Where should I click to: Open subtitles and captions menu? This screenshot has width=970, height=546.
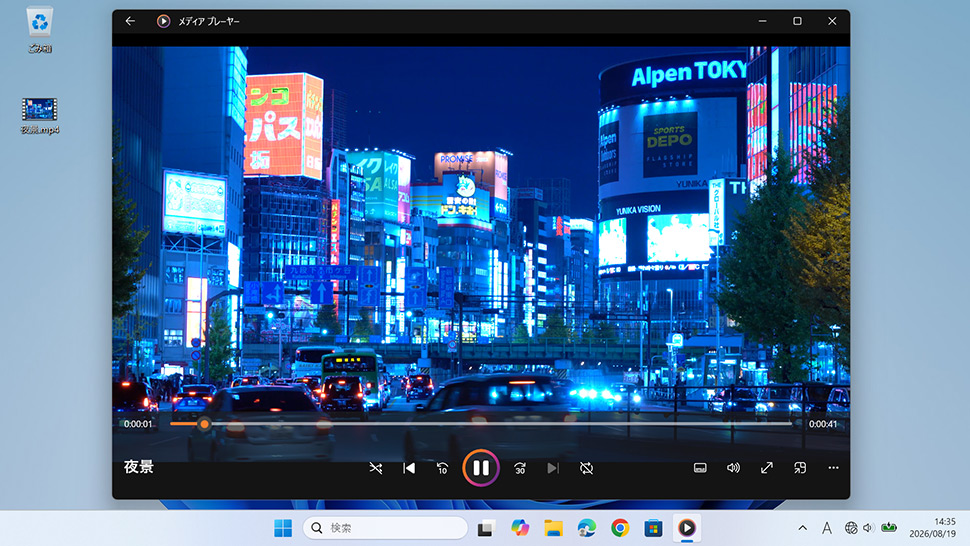coord(700,468)
